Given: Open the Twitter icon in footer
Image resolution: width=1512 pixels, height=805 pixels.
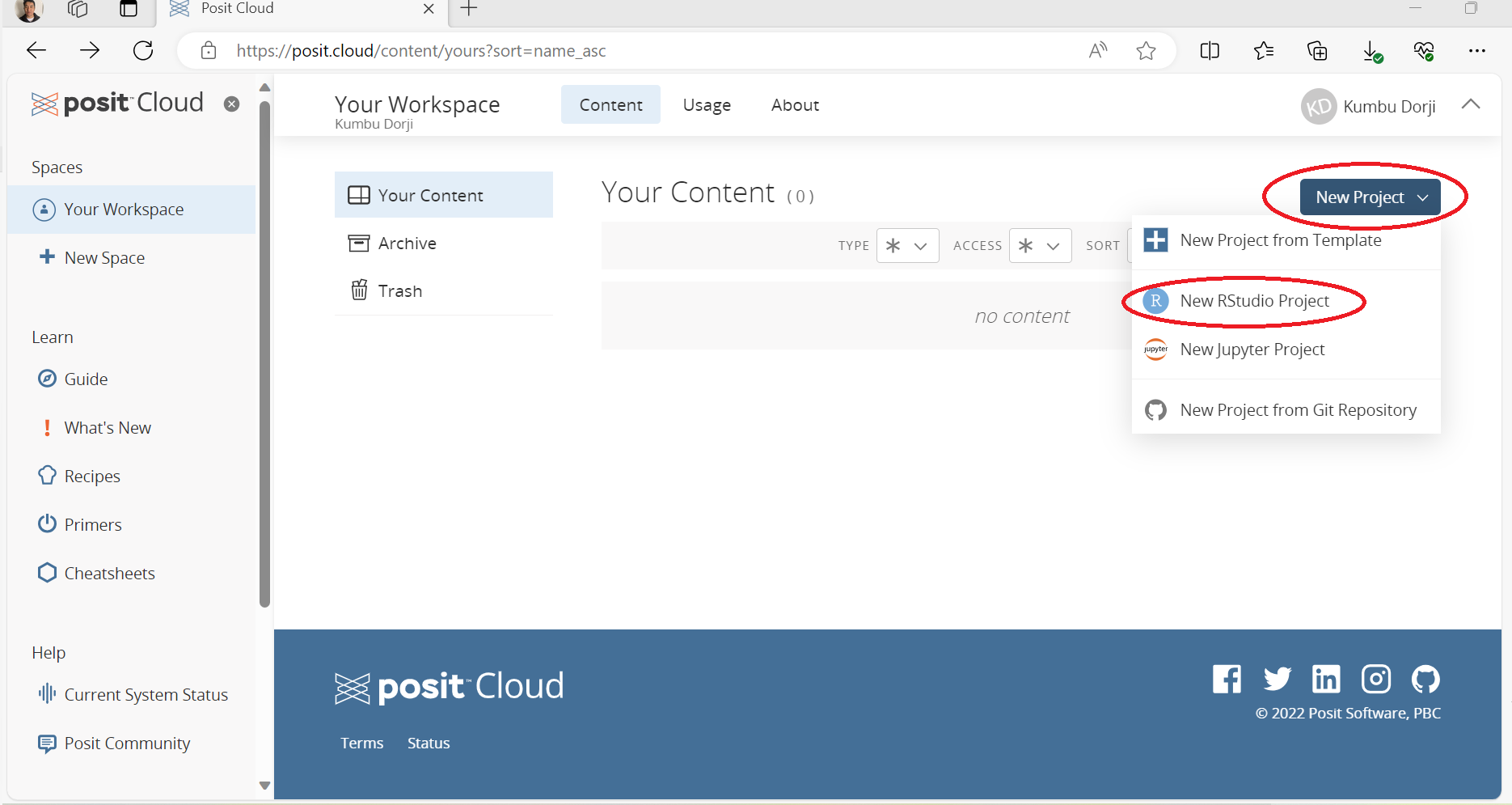Looking at the screenshot, I should [x=1277, y=679].
